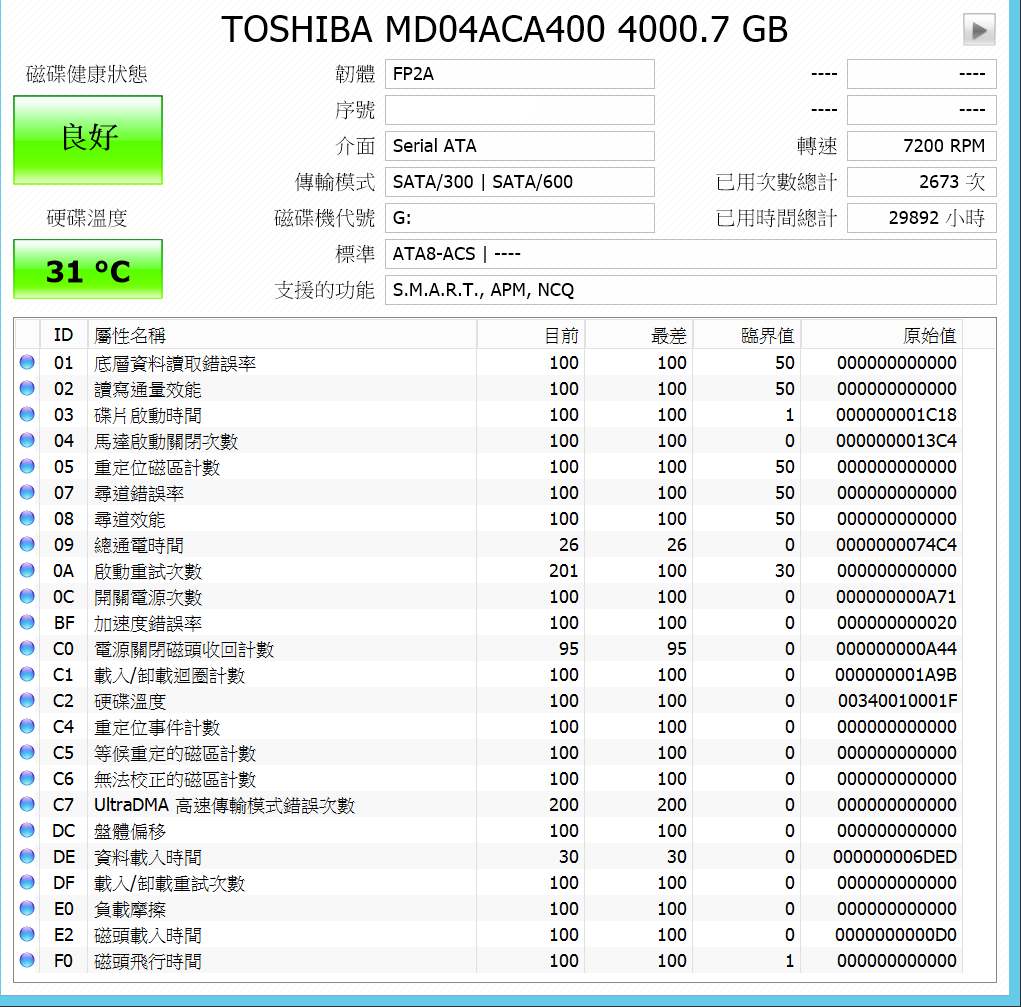Click the blue status dot for ID DC
Image resolution: width=1021 pixels, height=1007 pixels.
[x=27, y=830]
